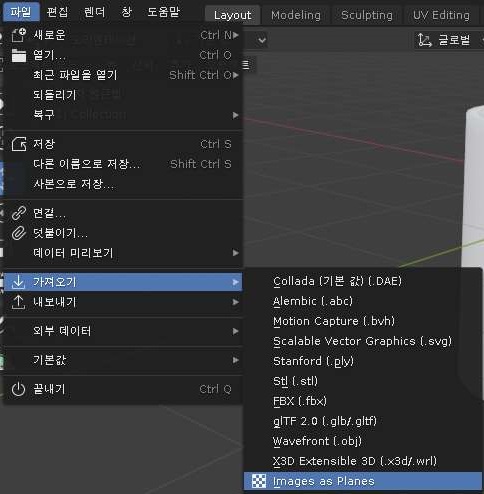This screenshot has height=494, width=484.
Task: Expand the 최근 파일을 열기 submenu
Action: click(123, 75)
